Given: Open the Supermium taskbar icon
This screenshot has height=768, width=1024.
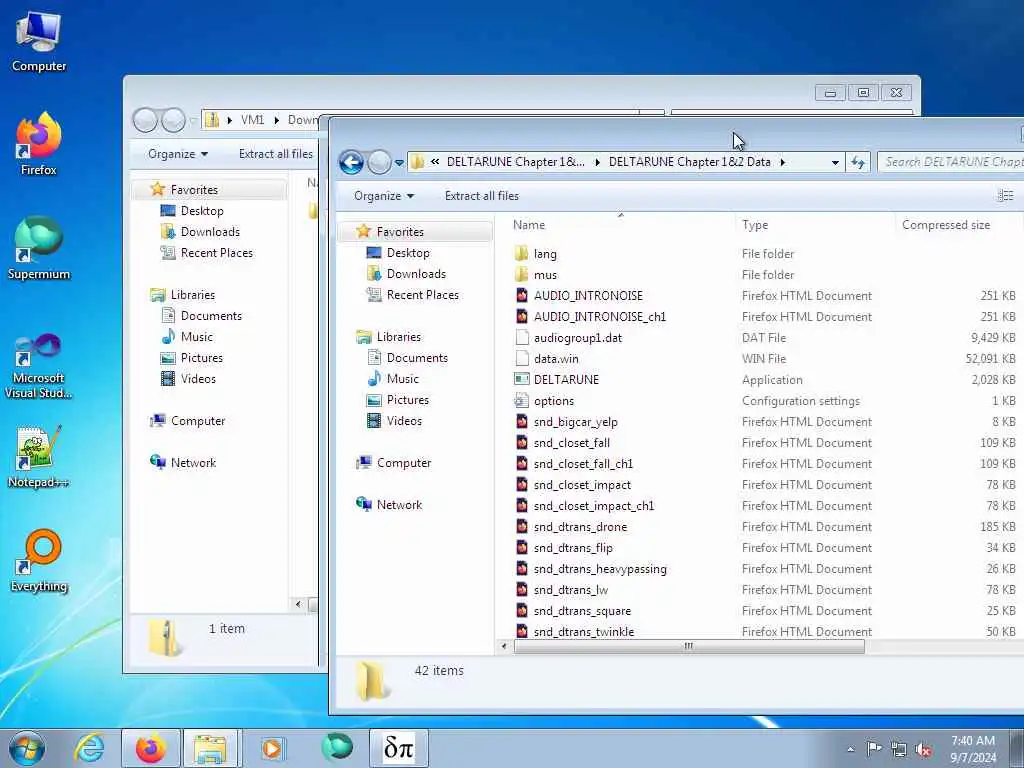Looking at the screenshot, I should click(337, 747).
